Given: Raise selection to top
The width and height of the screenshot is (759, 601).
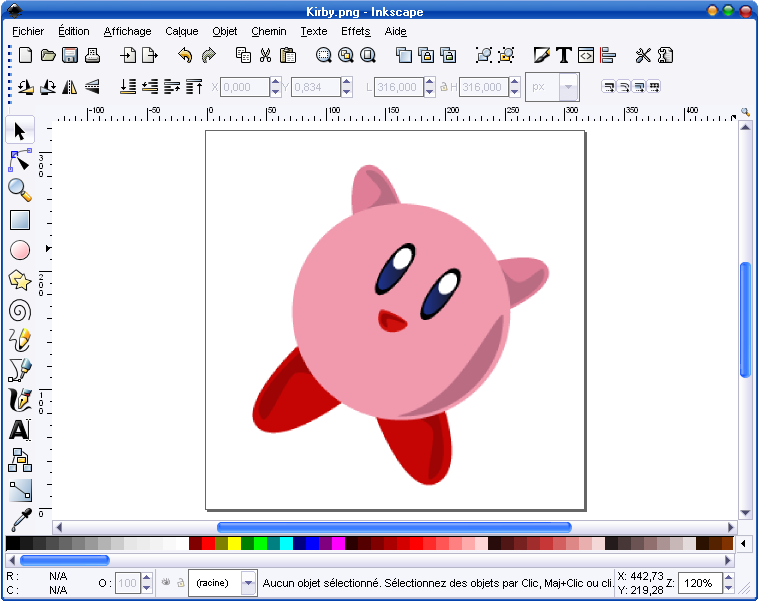Looking at the screenshot, I should [195, 87].
